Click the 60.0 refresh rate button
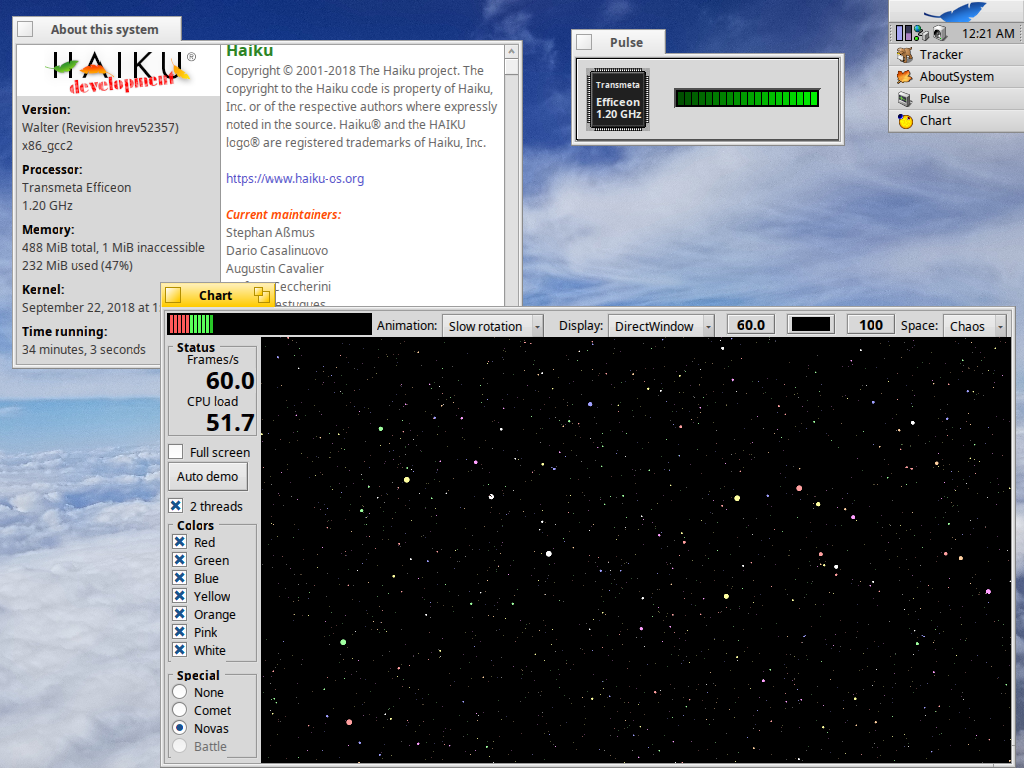The image size is (1024, 768). tap(750, 325)
